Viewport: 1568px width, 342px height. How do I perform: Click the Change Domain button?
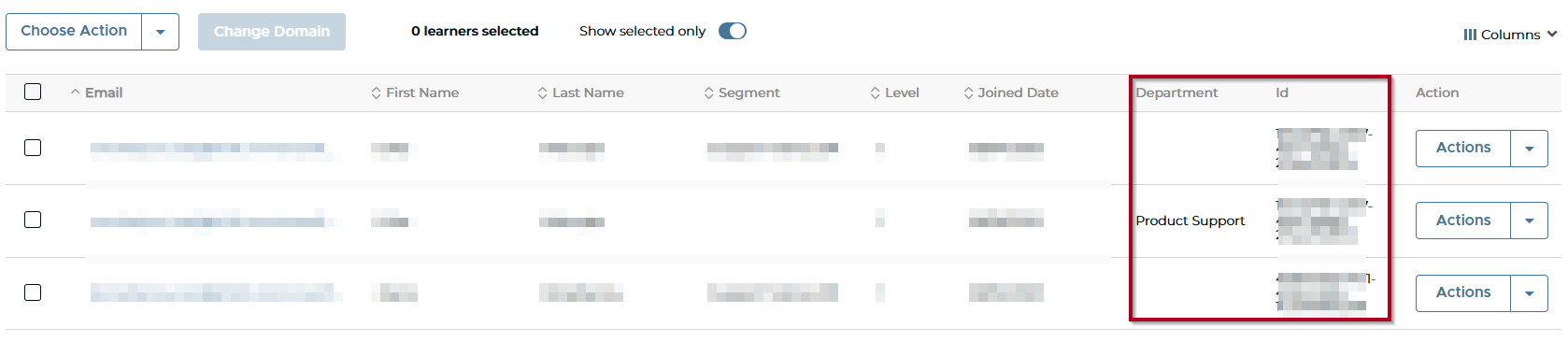pyautogui.click(x=272, y=32)
